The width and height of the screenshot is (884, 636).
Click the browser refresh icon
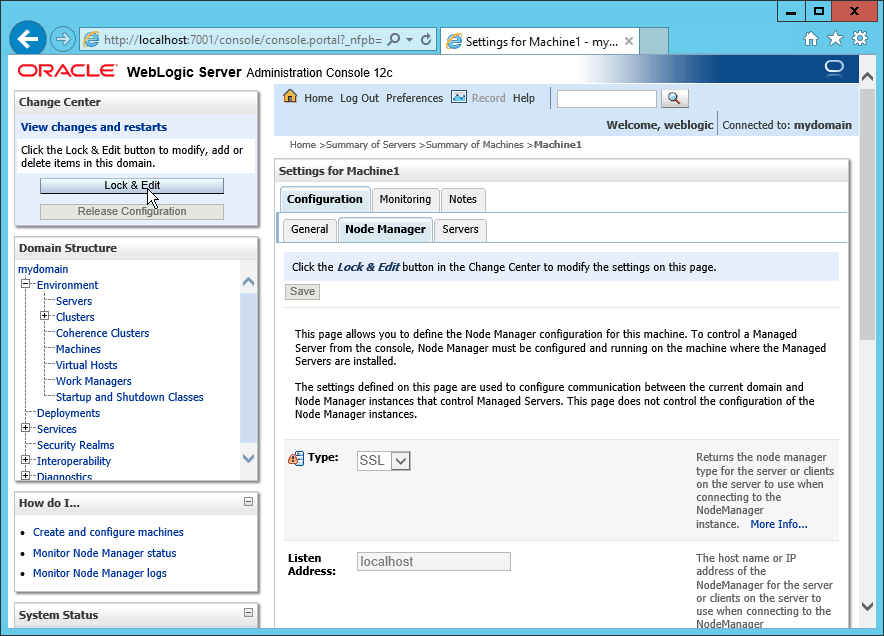(426, 40)
